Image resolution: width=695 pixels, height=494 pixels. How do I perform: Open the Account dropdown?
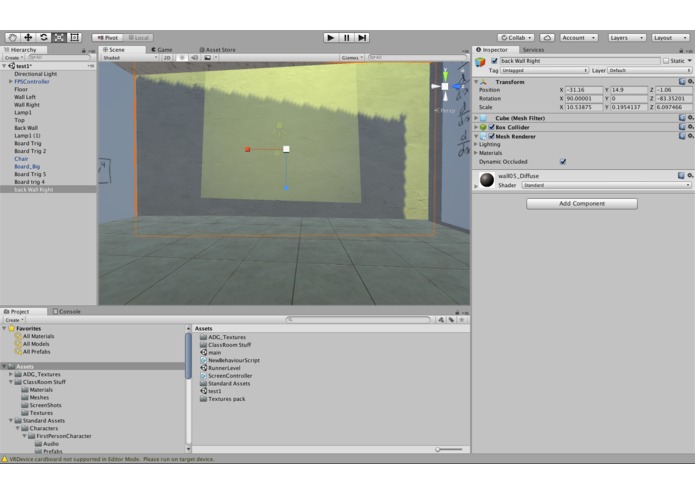pos(579,38)
